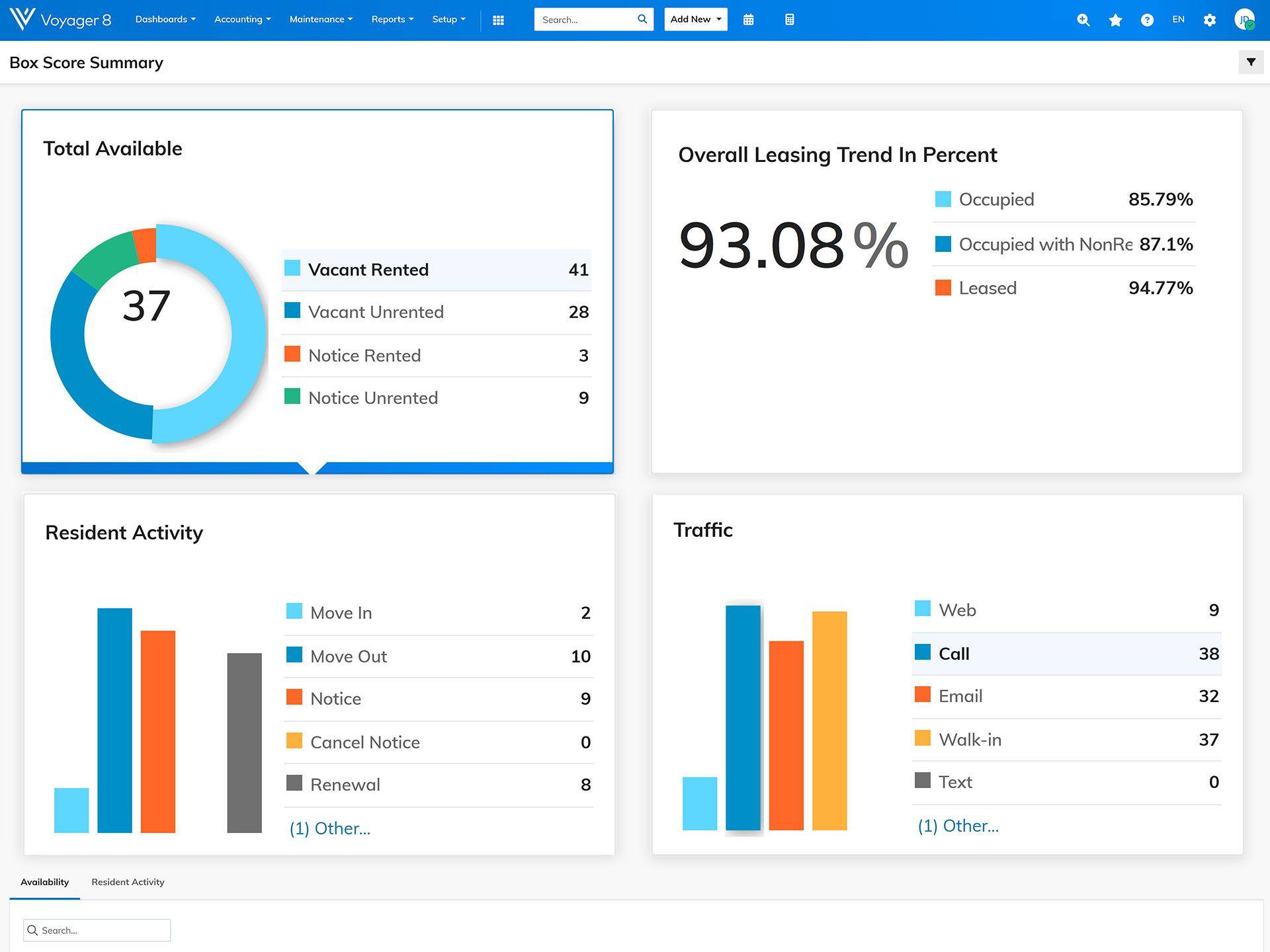
Task: Click the magnifier zoom icon in header
Action: 1083,20
